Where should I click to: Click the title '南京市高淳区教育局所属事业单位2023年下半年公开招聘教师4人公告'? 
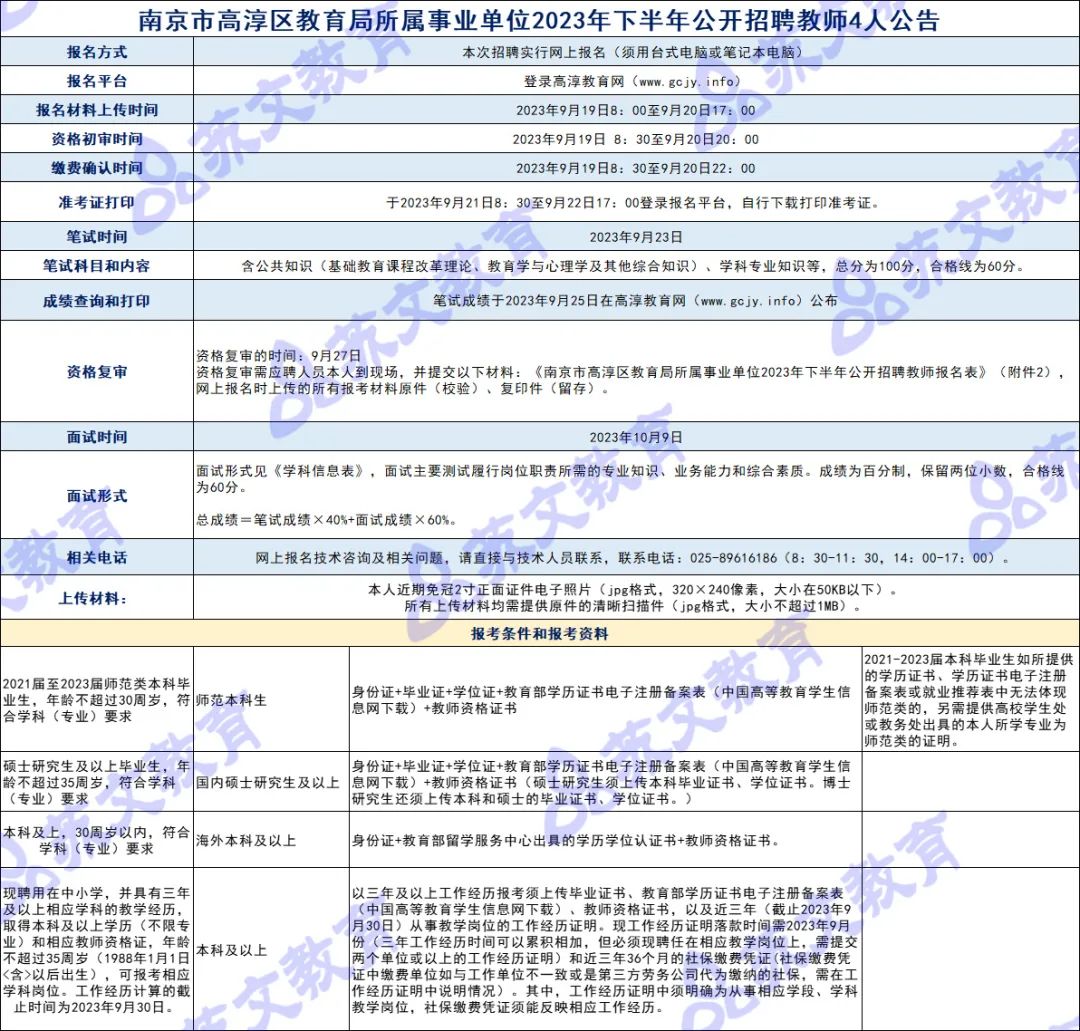coord(539,19)
